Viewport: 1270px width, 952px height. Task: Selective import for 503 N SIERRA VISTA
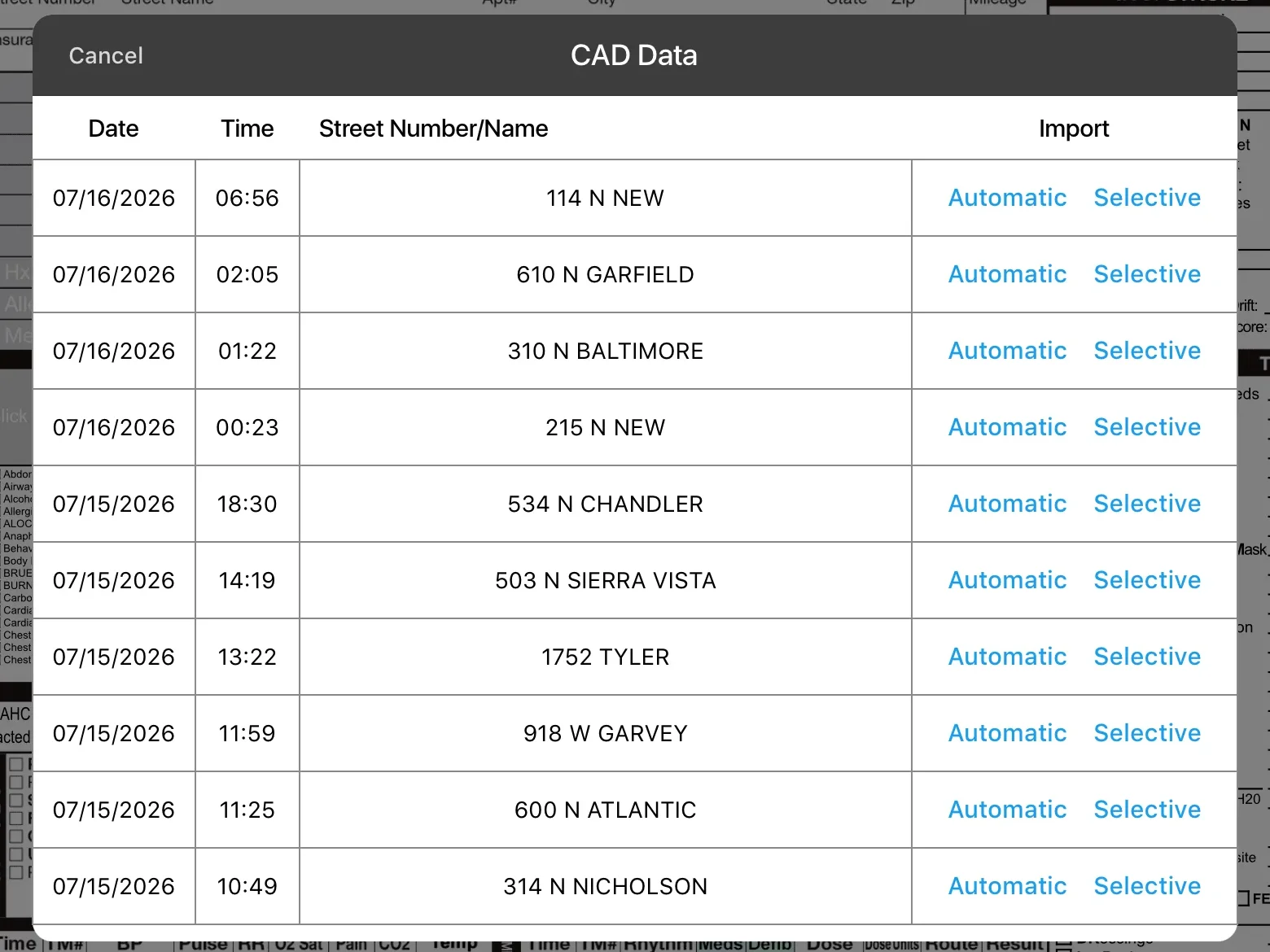[1147, 580]
